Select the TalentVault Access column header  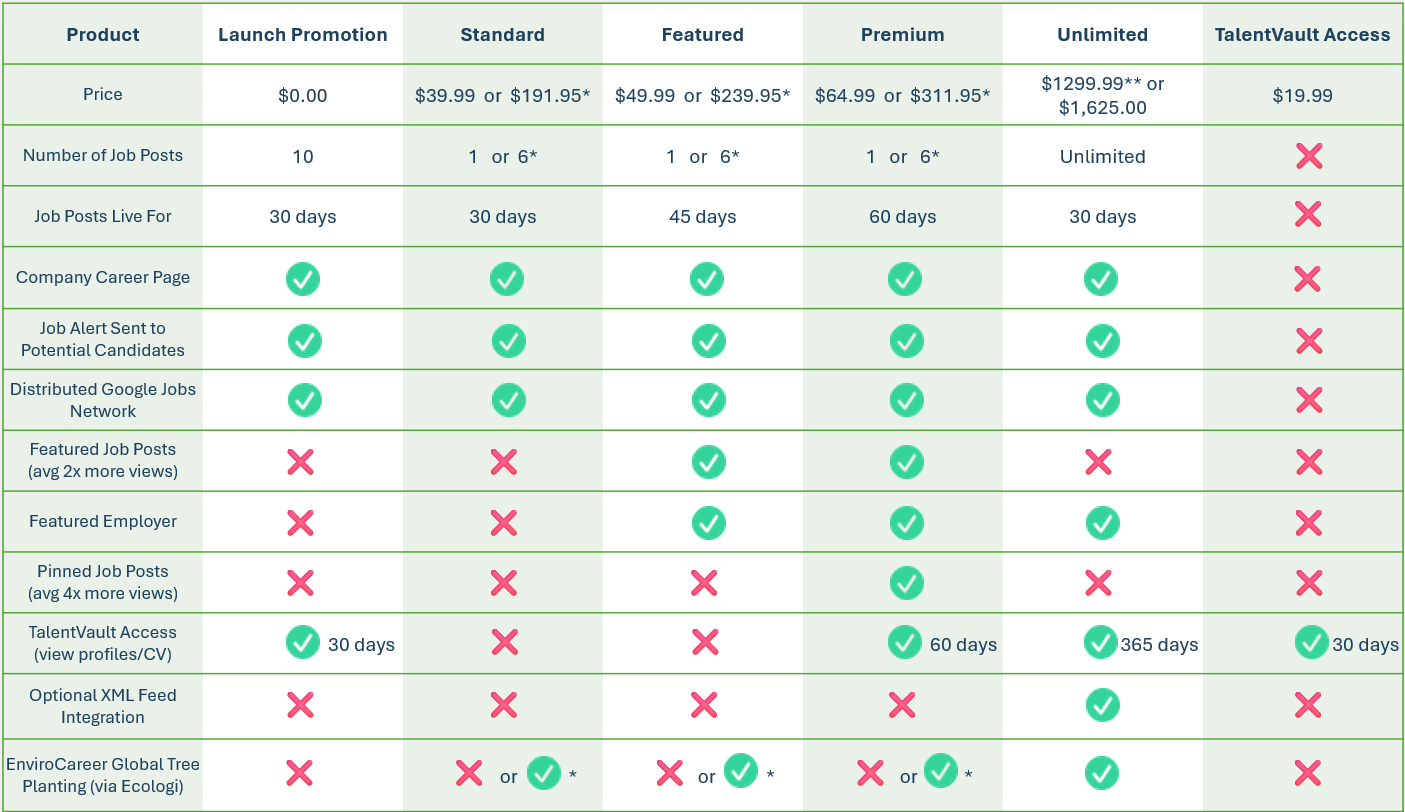[x=1302, y=35]
